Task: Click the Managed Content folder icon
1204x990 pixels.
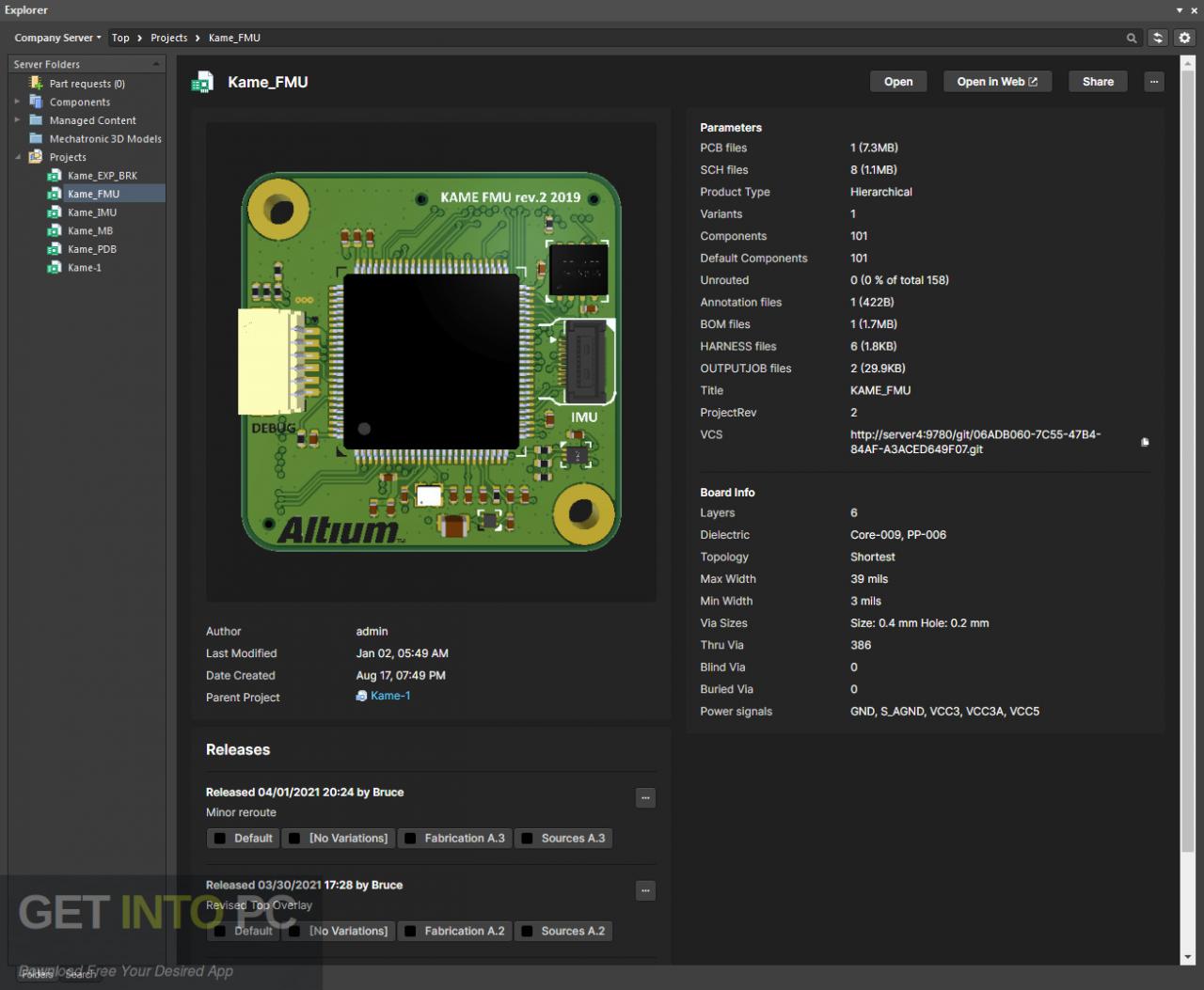Action: pyautogui.click(x=36, y=120)
